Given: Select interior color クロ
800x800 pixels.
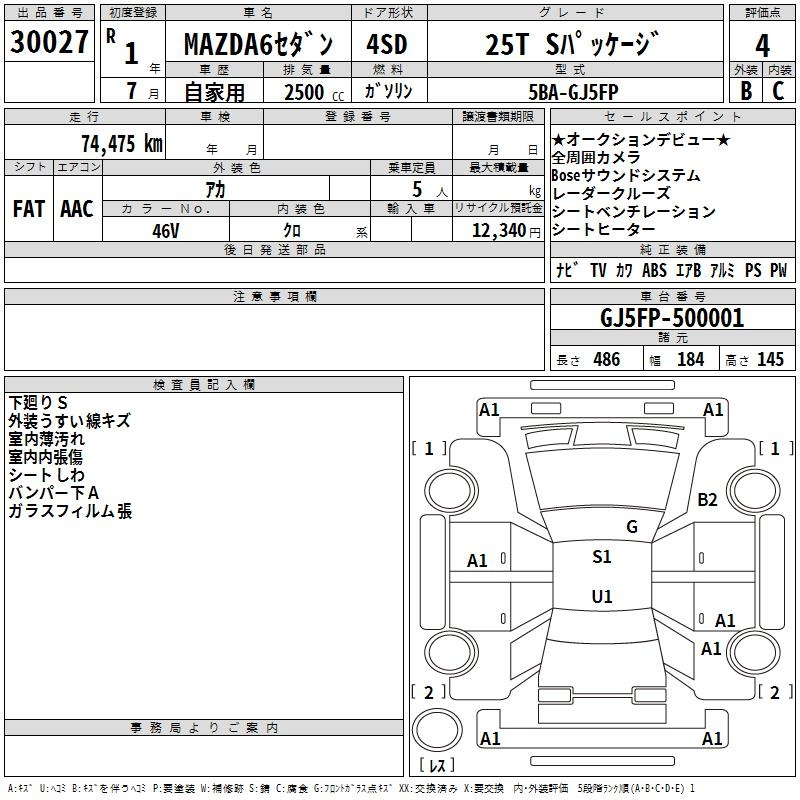Looking at the screenshot, I should point(292,231).
